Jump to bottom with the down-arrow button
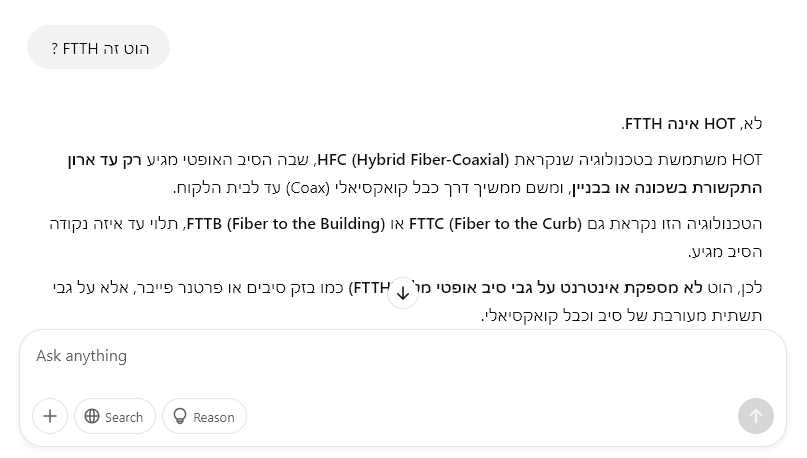This screenshot has width=807, height=458. (402, 293)
